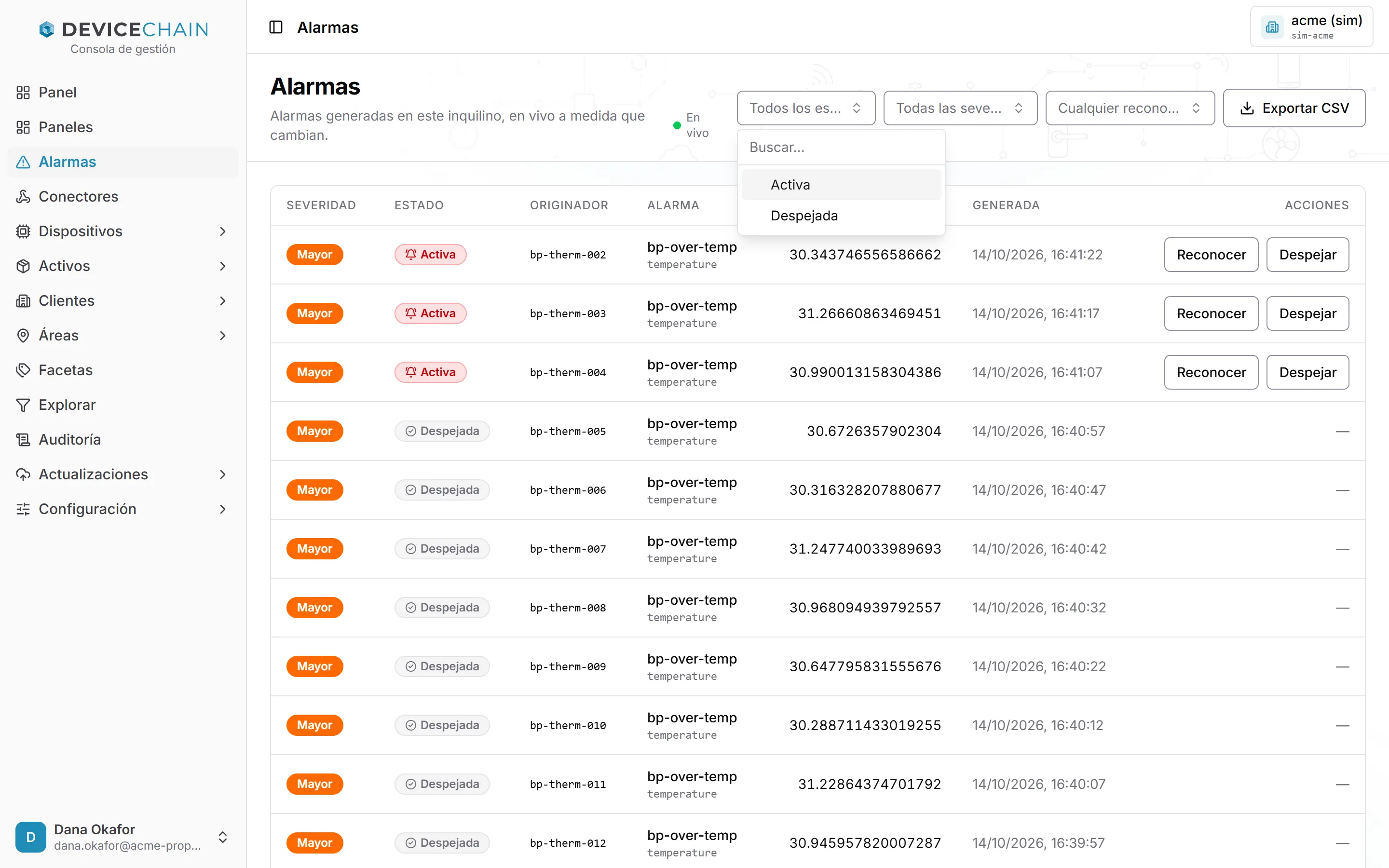
Task: Open Facetas page
Action: [x=123, y=370]
